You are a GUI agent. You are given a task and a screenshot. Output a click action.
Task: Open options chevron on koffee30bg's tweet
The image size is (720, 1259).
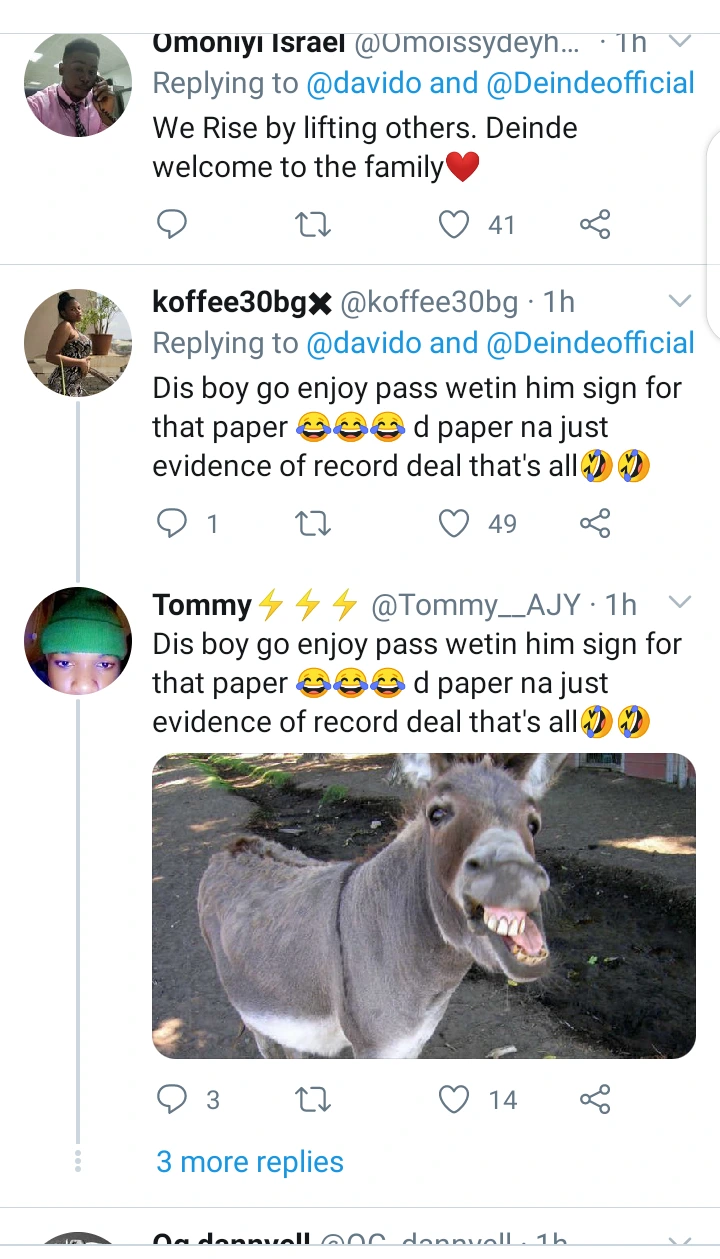pyautogui.click(x=679, y=301)
